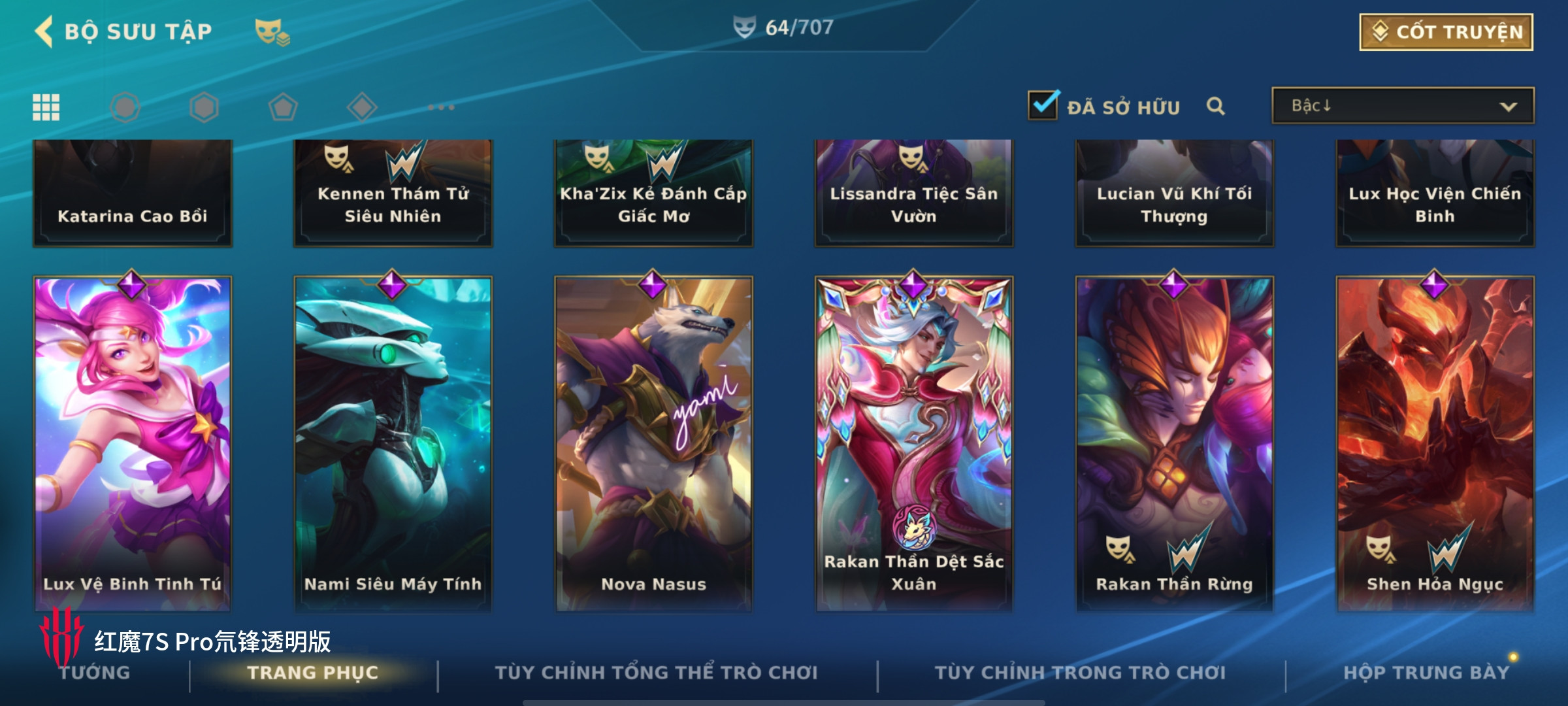Switch to Tùy Chỉnh Tổng Thể Trò Chơi

point(656,673)
